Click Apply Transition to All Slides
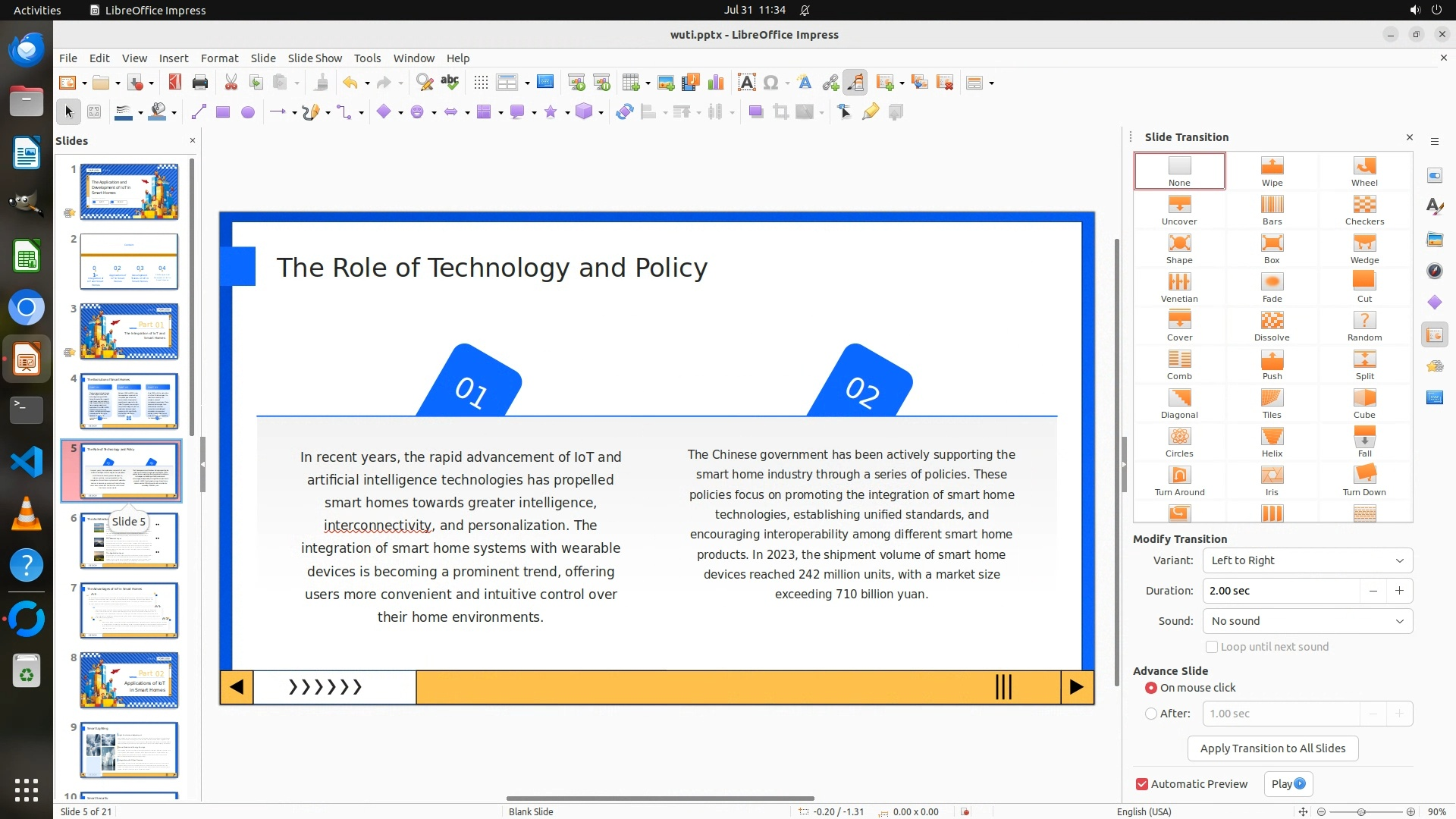The width and height of the screenshot is (1456, 819). click(x=1272, y=748)
